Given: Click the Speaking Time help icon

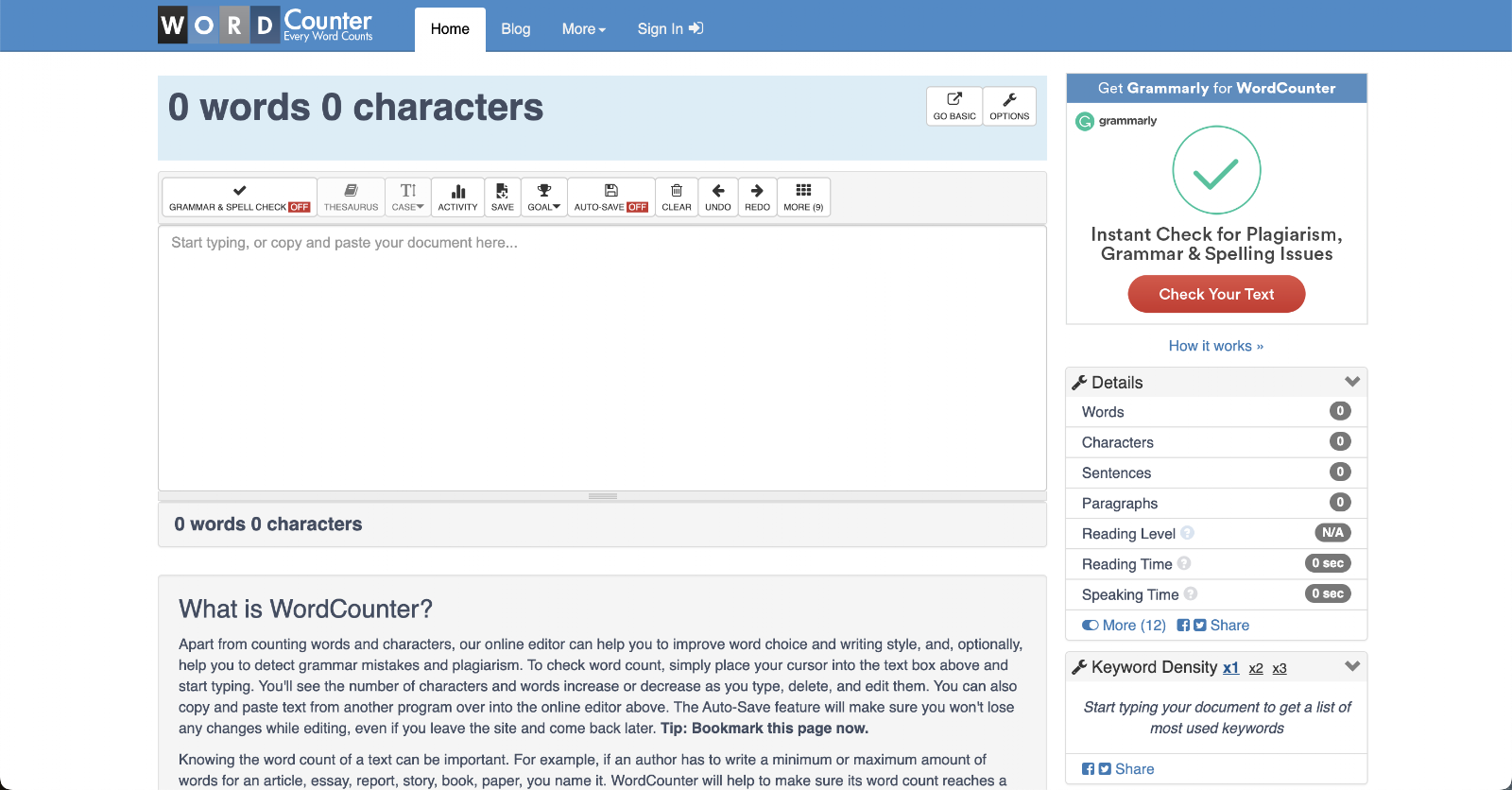Looking at the screenshot, I should (1191, 593).
